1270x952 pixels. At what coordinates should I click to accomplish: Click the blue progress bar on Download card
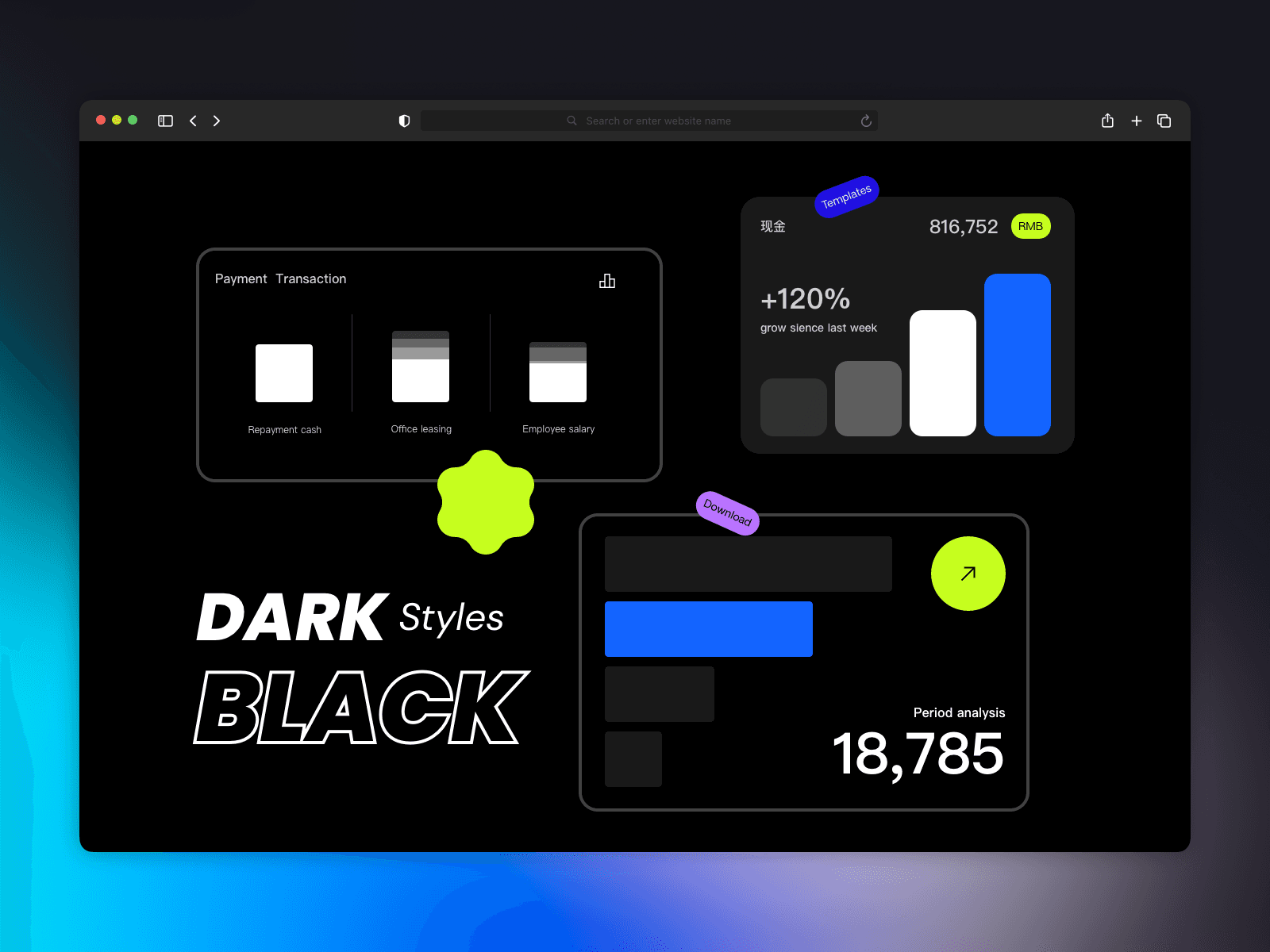(x=708, y=628)
